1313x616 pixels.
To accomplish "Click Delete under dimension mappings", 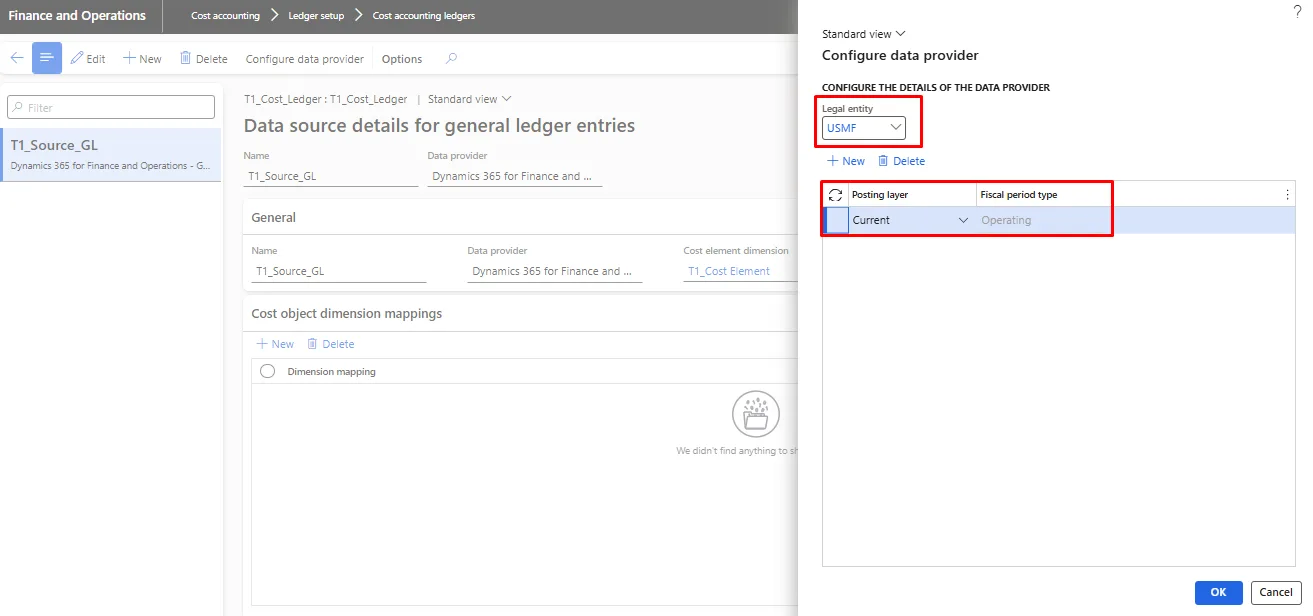I will [x=330, y=344].
